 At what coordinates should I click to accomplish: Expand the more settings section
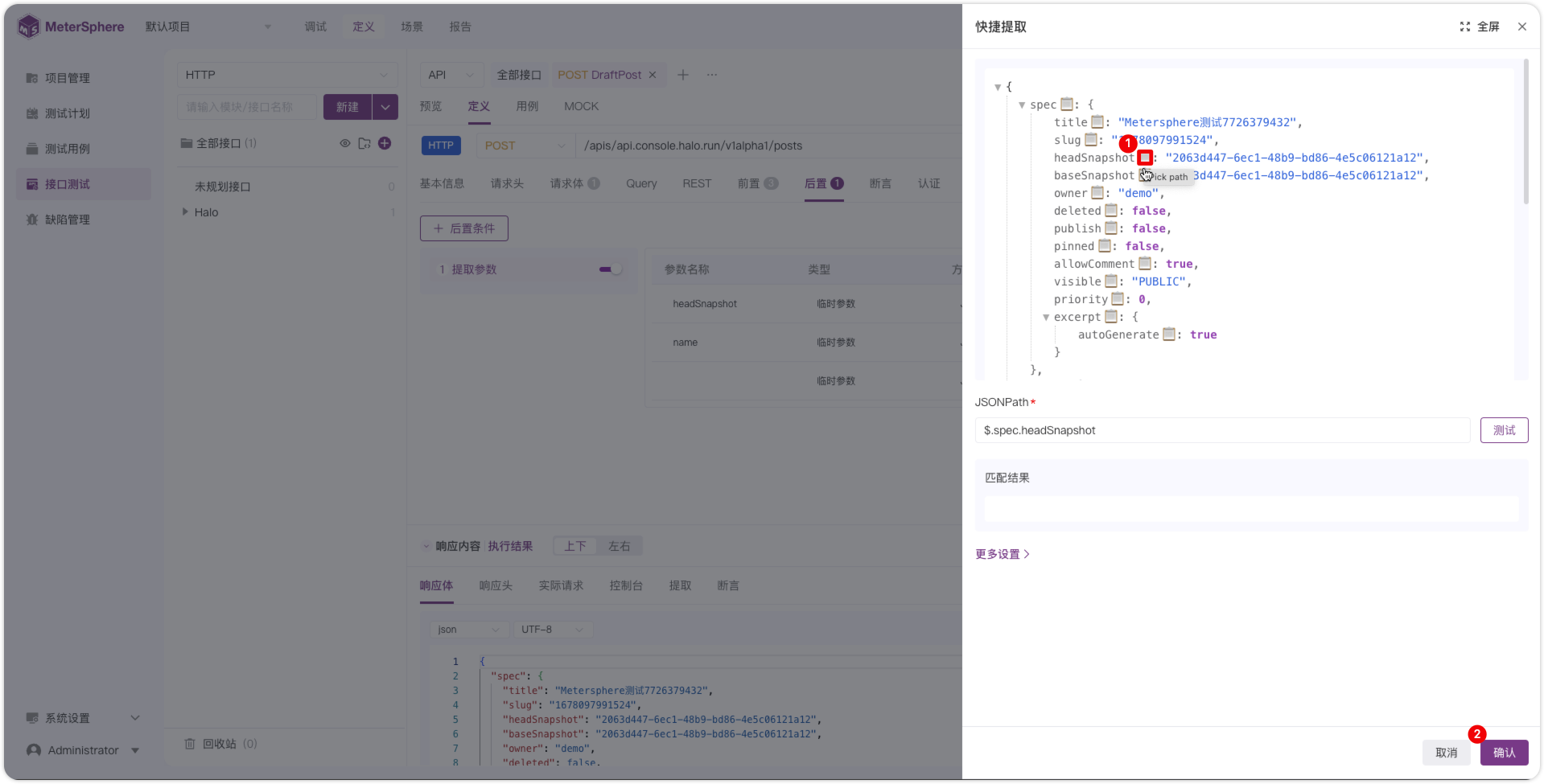[1003, 554]
